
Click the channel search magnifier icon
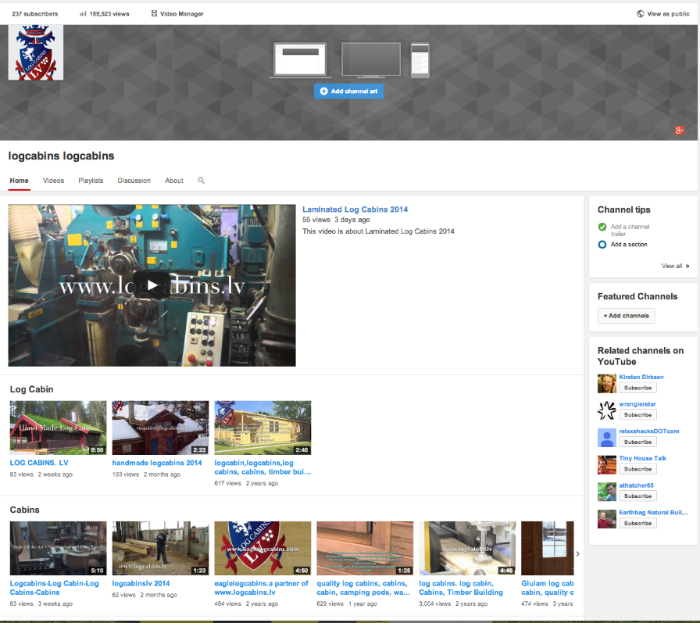pyautogui.click(x=201, y=180)
